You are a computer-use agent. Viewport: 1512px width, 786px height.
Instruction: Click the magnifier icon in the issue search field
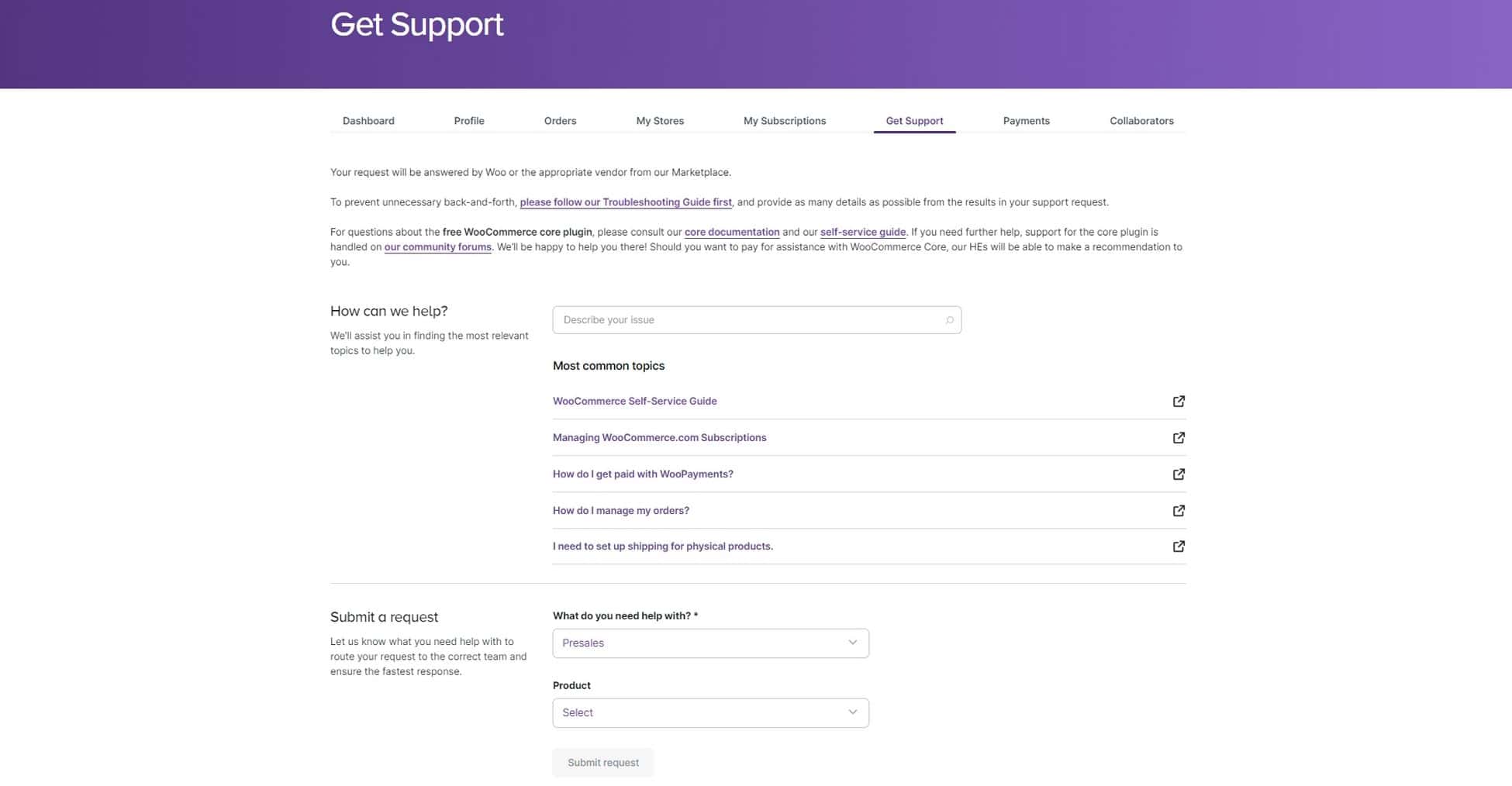pyautogui.click(x=949, y=319)
